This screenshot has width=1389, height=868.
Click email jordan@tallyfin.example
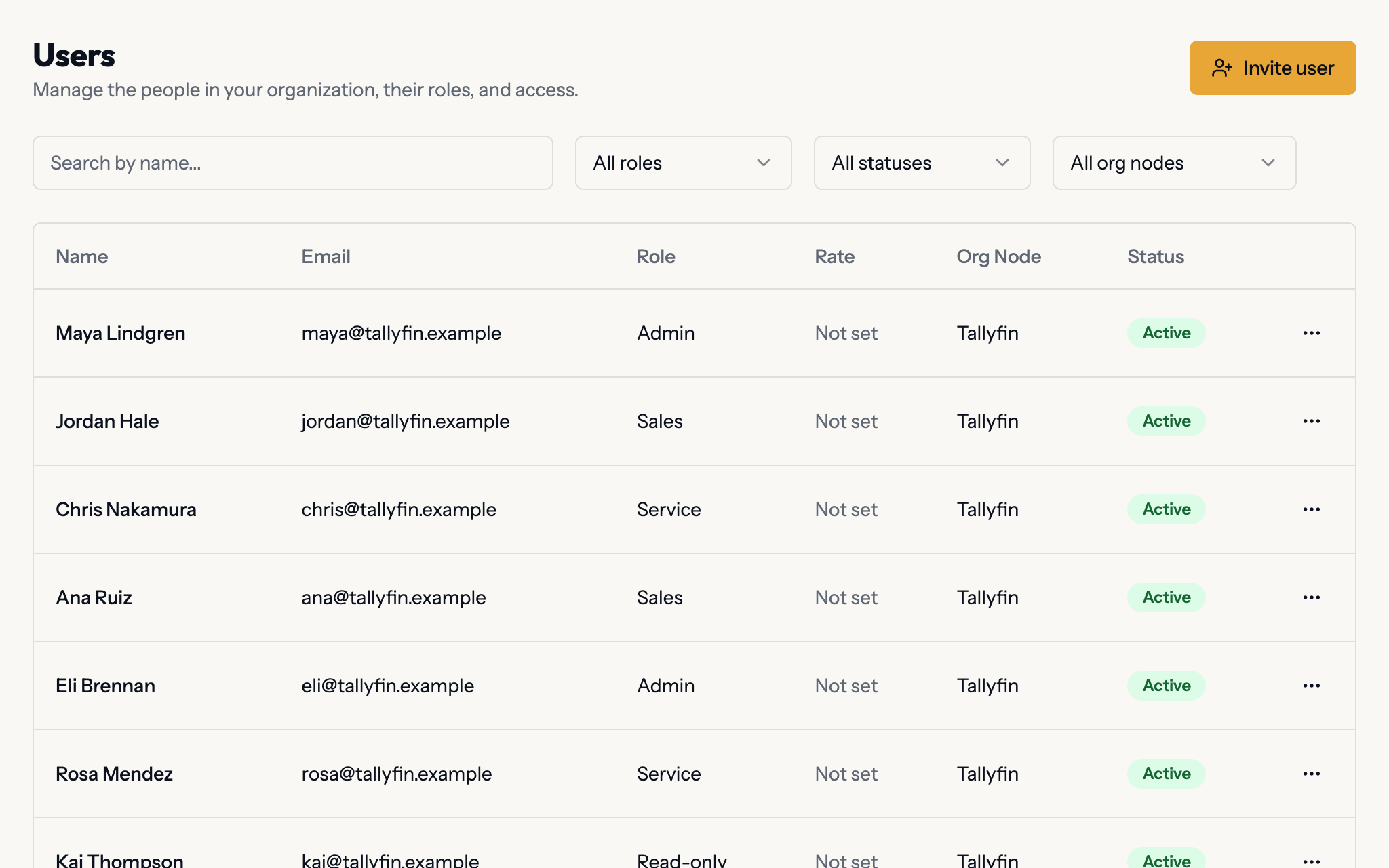pyautogui.click(x=406, y=421)
